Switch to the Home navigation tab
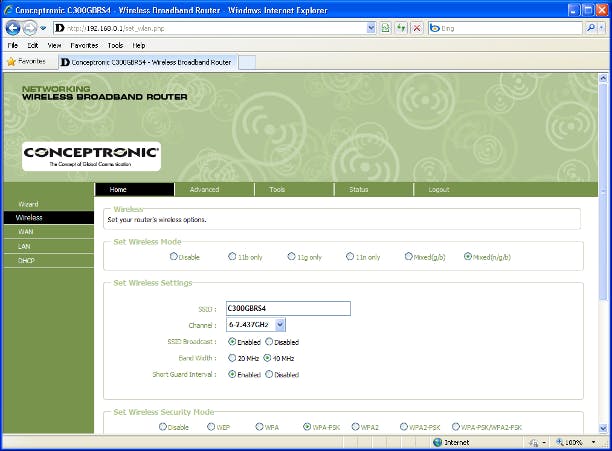Screen dimensions: 612x451 point(134,190)
